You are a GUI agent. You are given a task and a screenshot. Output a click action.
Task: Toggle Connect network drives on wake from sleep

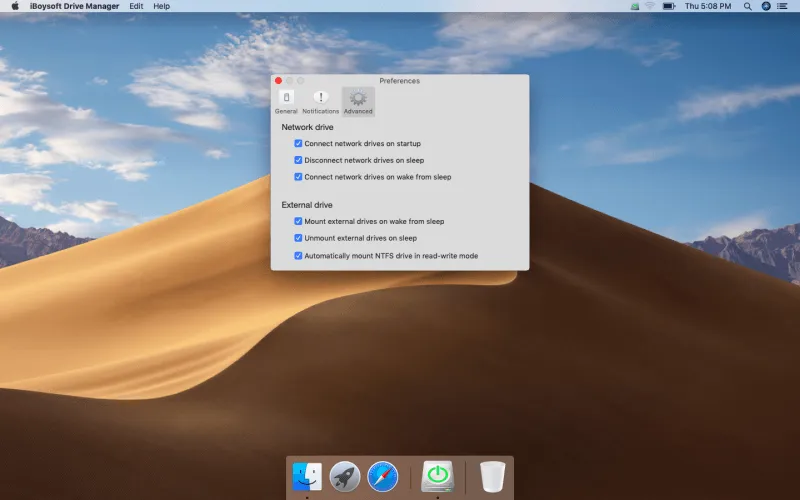298,177
